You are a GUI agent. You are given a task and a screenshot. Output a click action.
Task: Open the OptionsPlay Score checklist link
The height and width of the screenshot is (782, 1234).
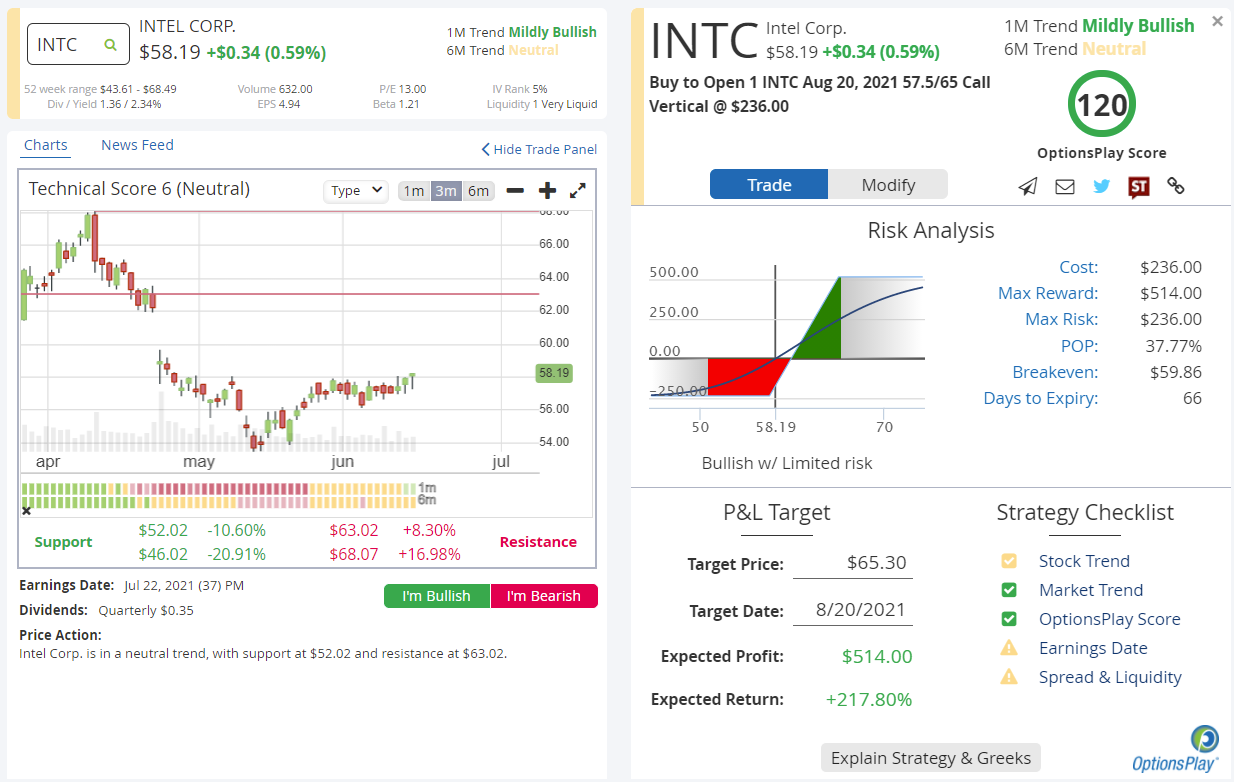point(1110,619)
